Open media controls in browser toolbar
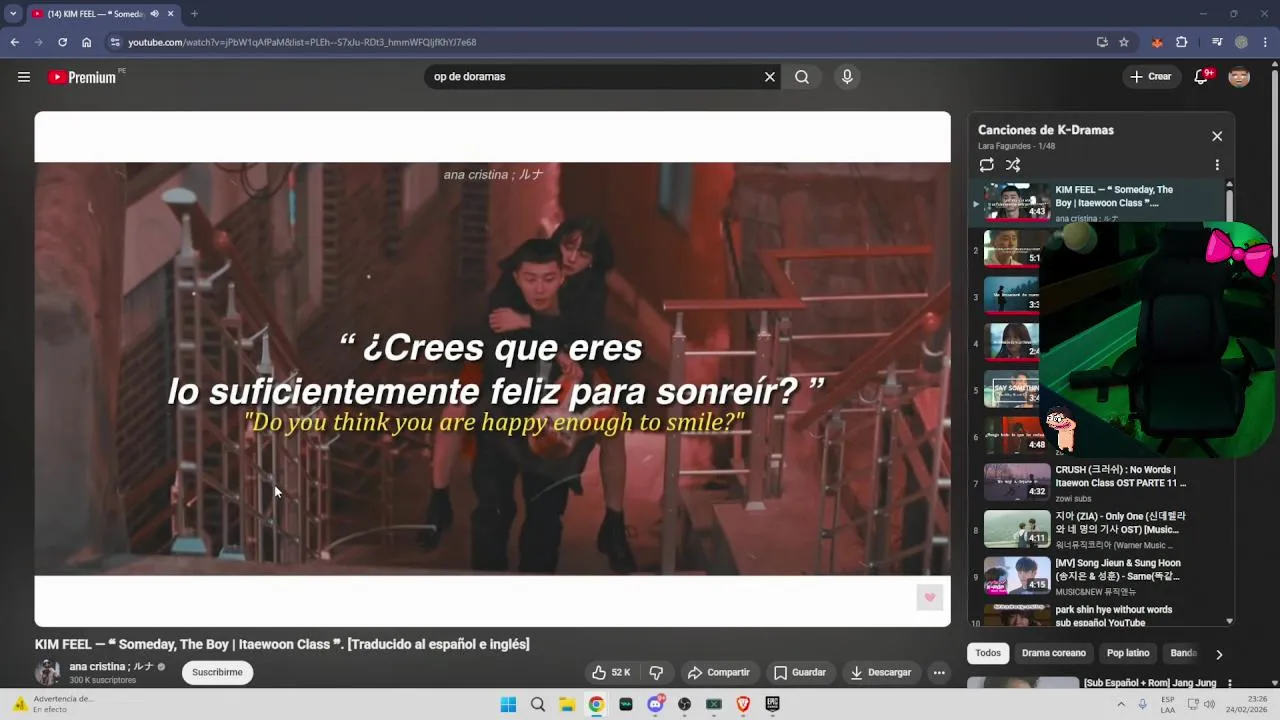Viewport: 1280px width, 720px height. coord(1217,42)
